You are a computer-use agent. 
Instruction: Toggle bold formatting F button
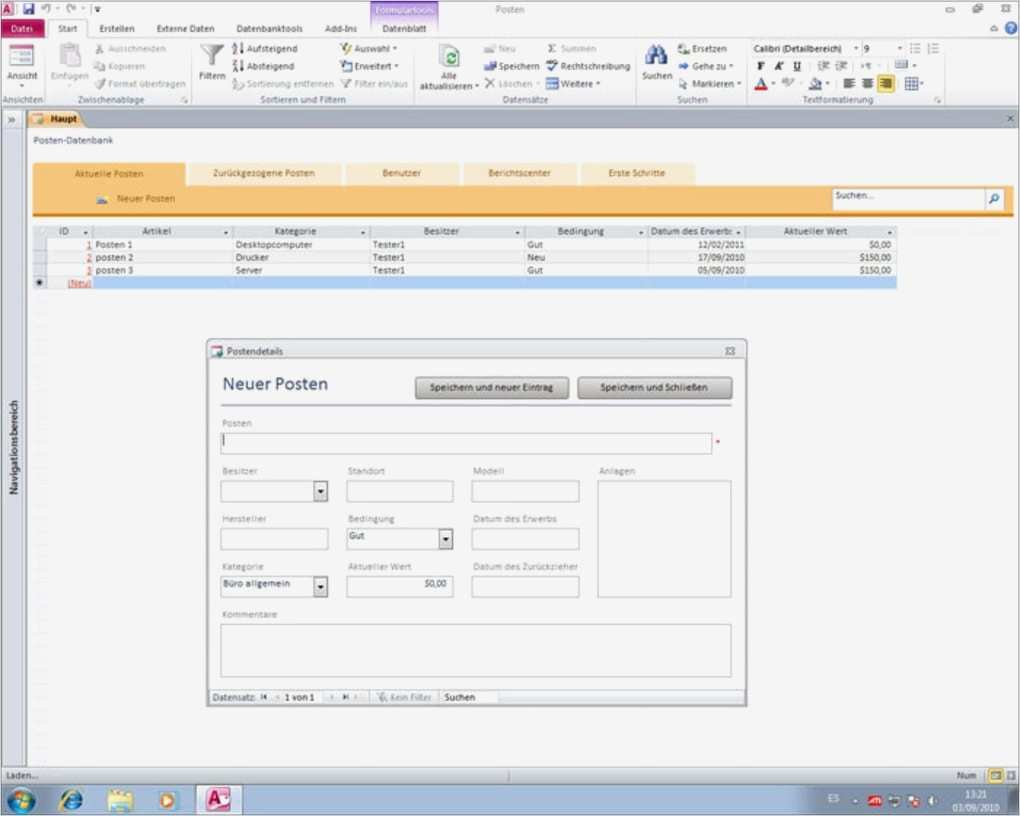coord(760,66)
